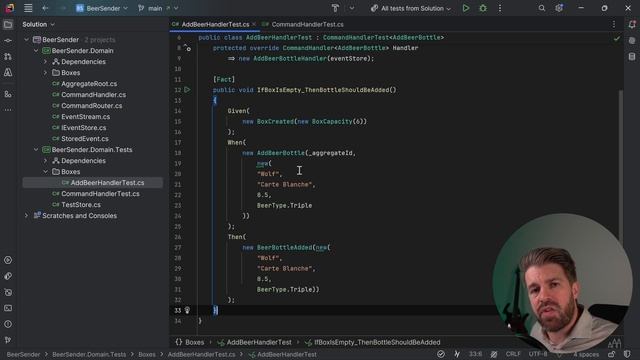Click BeerSender in bottom navigation bar
Image resolution: width=640 pixels, height=360 pixels.
click(23, 355)
